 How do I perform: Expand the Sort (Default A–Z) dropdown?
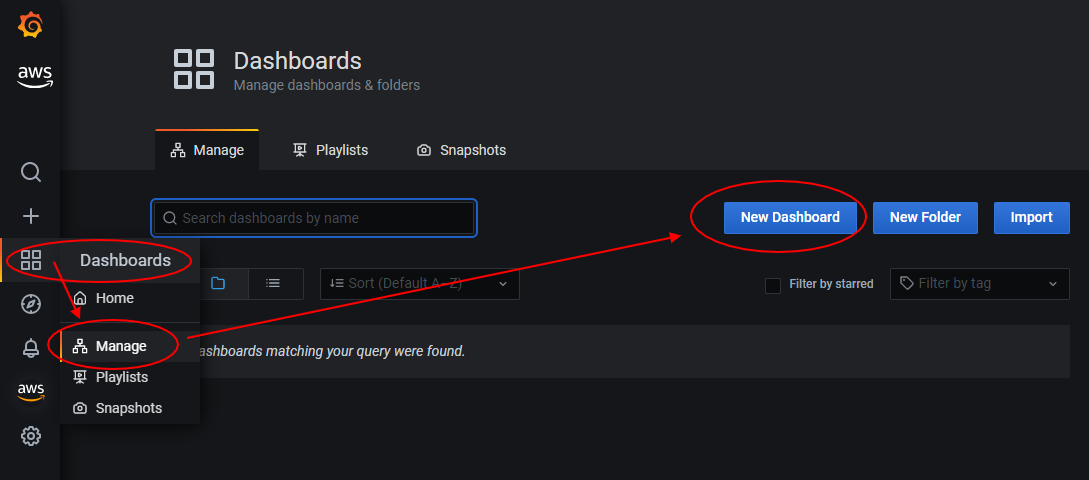tap(419, 283)
